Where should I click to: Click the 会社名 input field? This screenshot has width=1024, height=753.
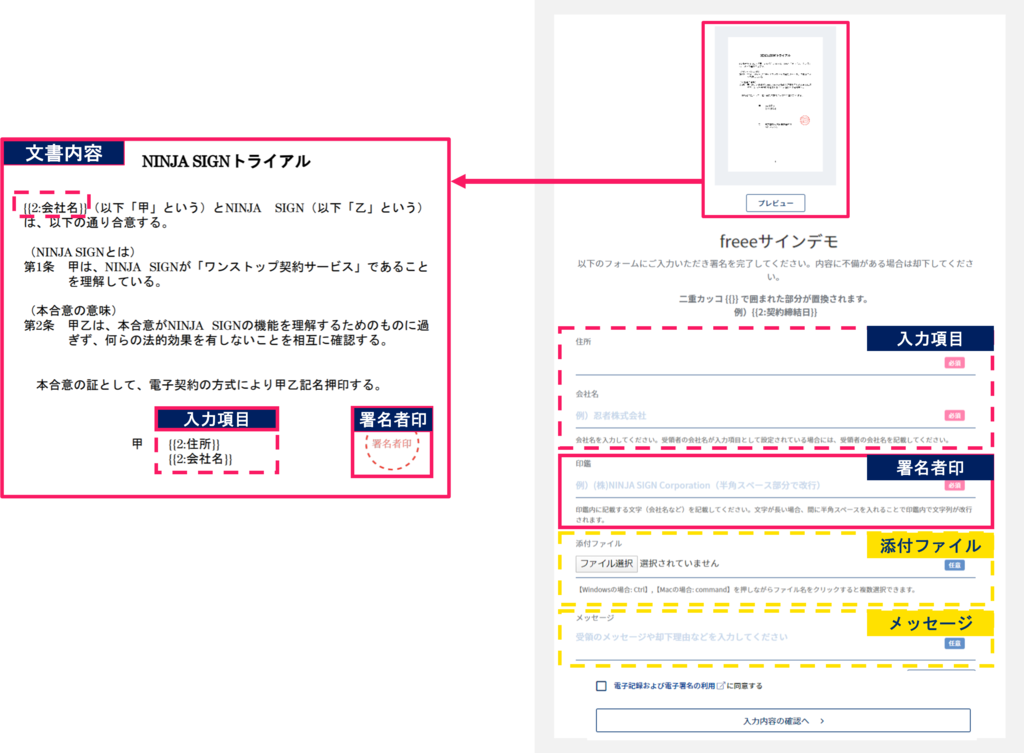tap(775, 415)
